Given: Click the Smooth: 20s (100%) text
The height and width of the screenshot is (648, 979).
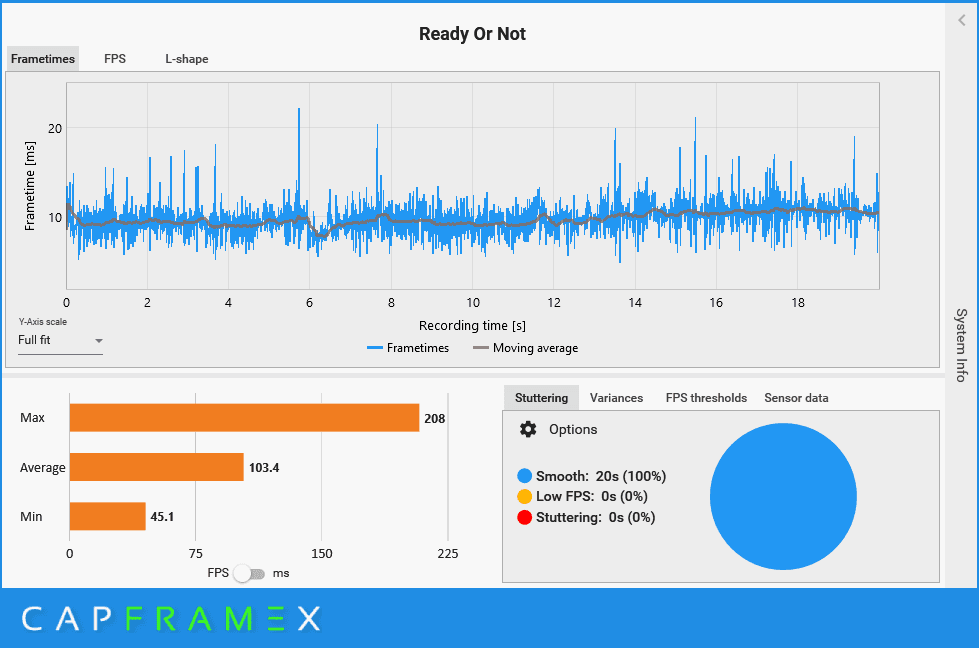Looking at the screenshot, I should 601,476.
